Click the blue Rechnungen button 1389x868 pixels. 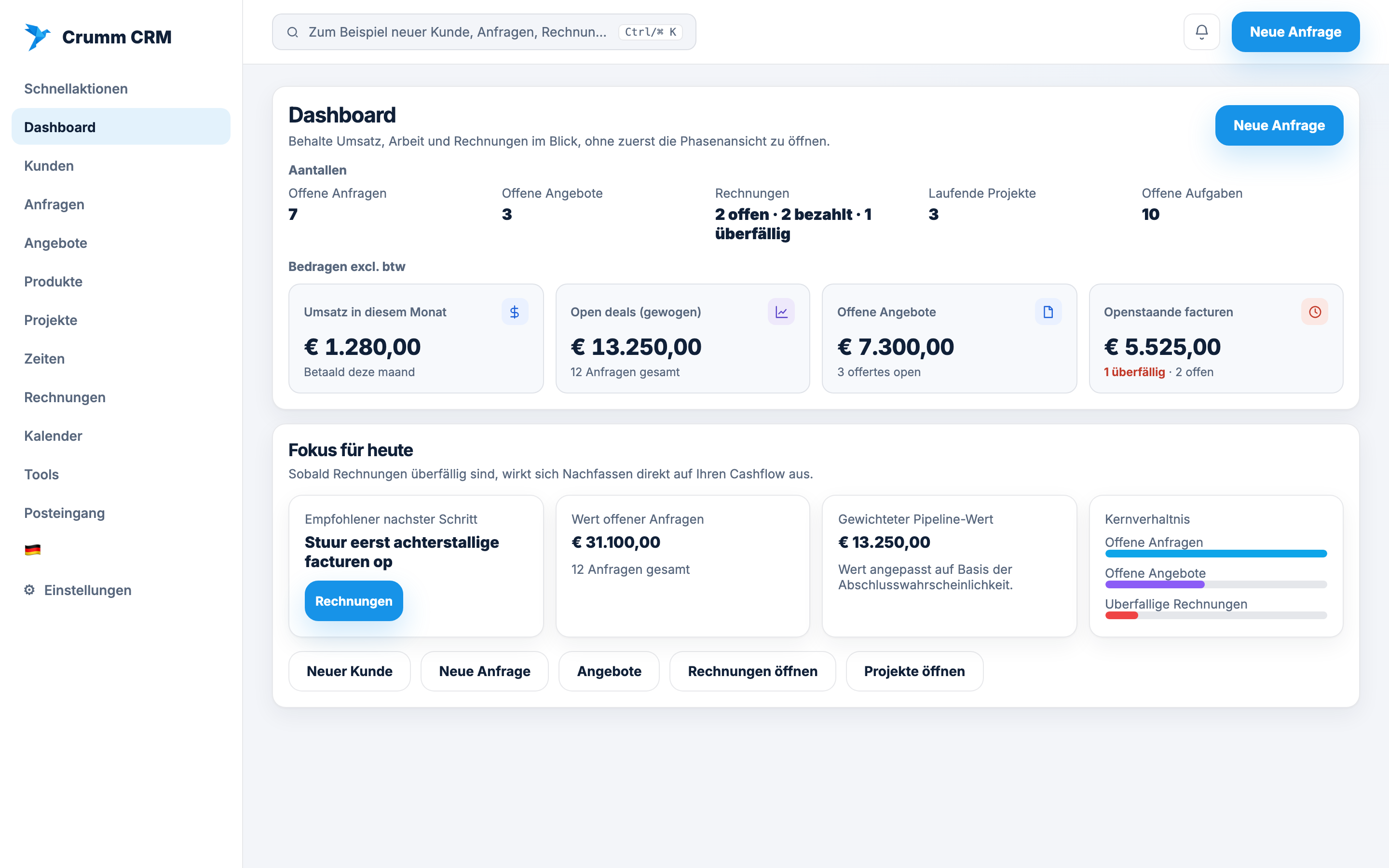pyautogui.click(x=354, y=600)
